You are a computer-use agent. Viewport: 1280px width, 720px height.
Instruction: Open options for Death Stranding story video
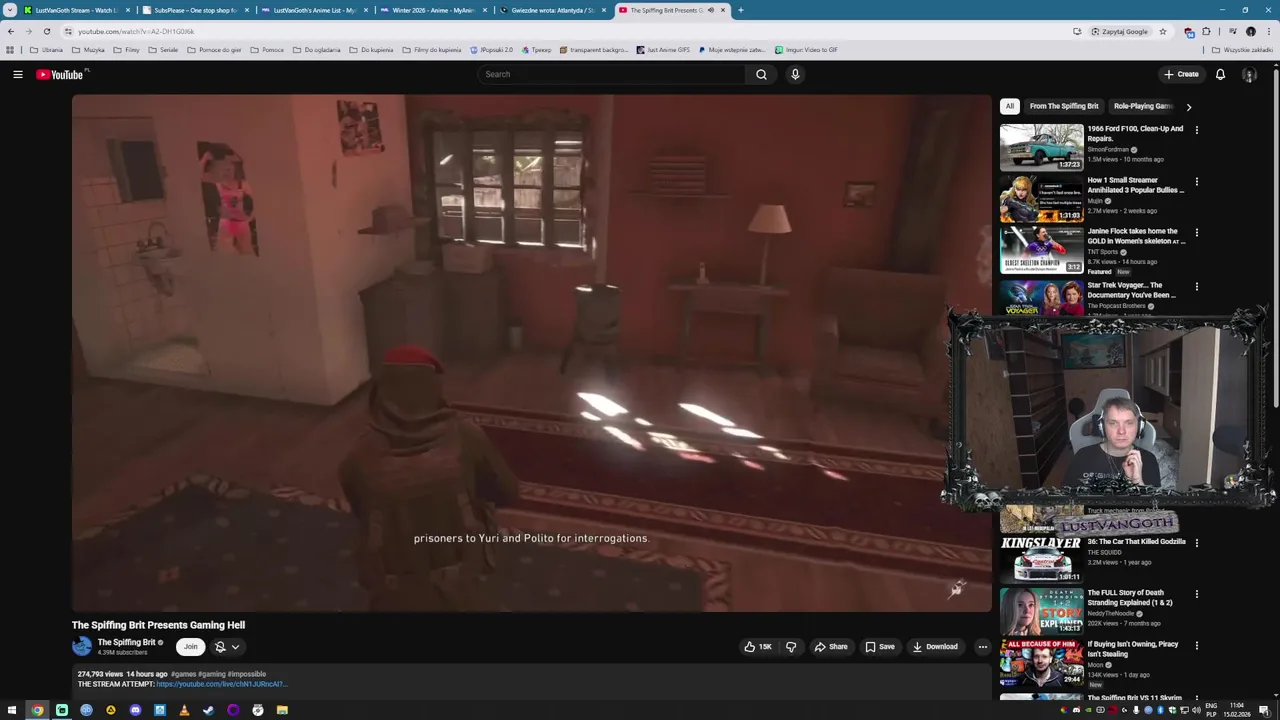click(x=1196, y=594)
